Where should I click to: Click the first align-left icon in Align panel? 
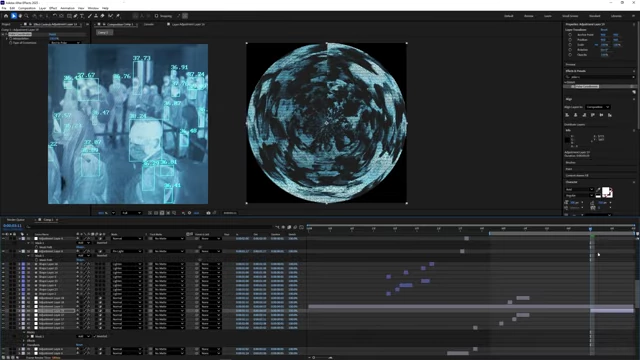pos(567,115)
